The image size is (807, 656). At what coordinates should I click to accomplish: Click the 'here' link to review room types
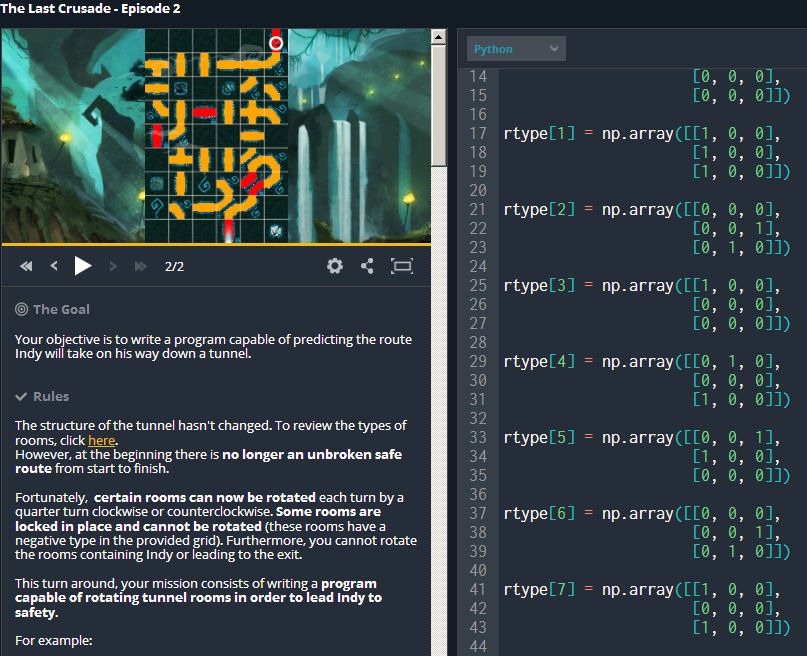(x=101, y=440)
